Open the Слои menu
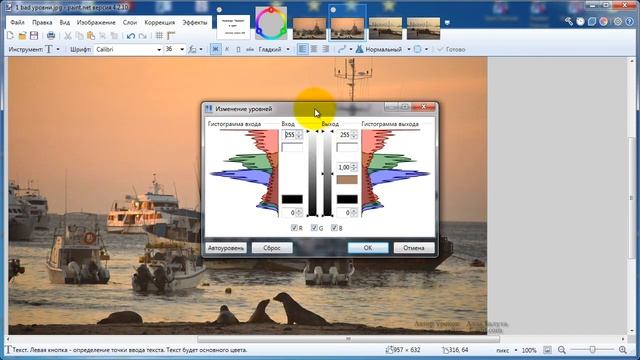Viewport: 640px width, 360px height. click(130, 22)
